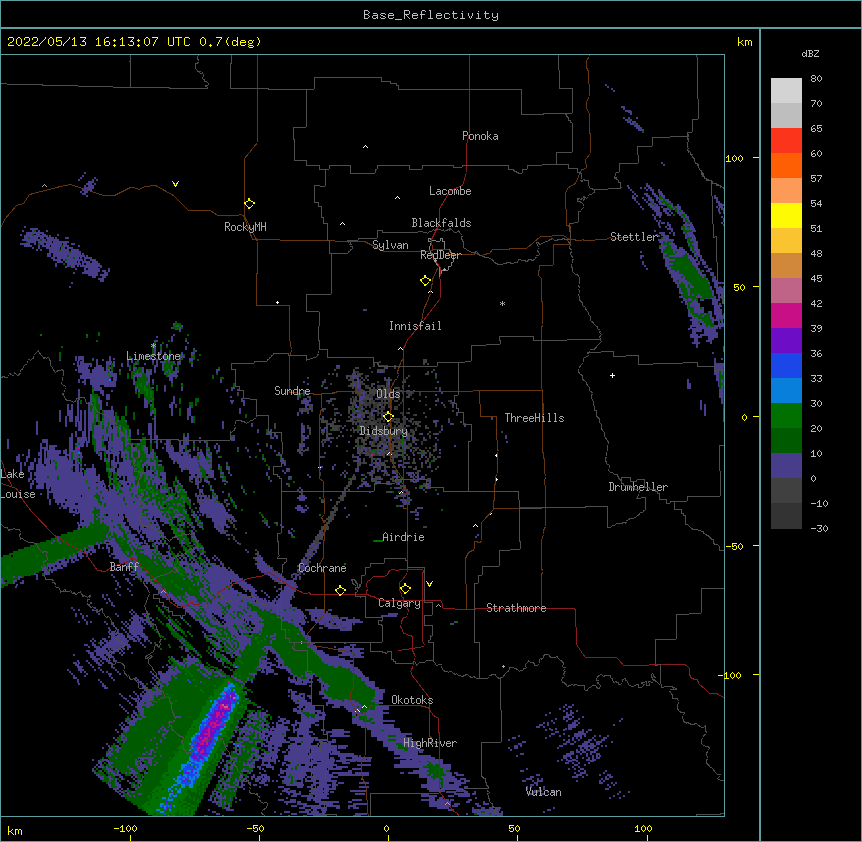This screenshot has height=842, width=862.
Task: Select the HighRiver label
Action: click(430, 743)
